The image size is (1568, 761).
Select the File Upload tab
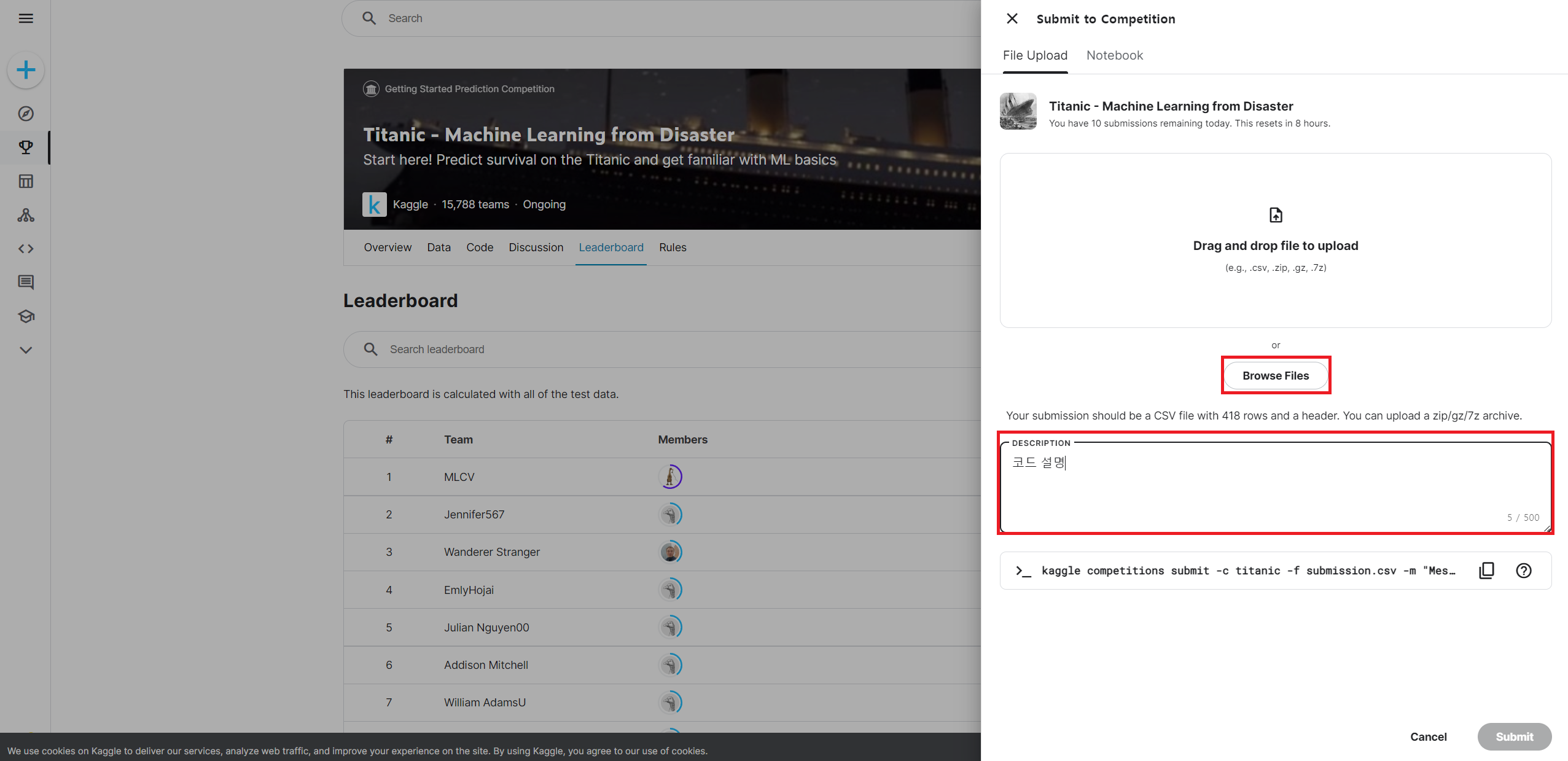[1035, 55]
